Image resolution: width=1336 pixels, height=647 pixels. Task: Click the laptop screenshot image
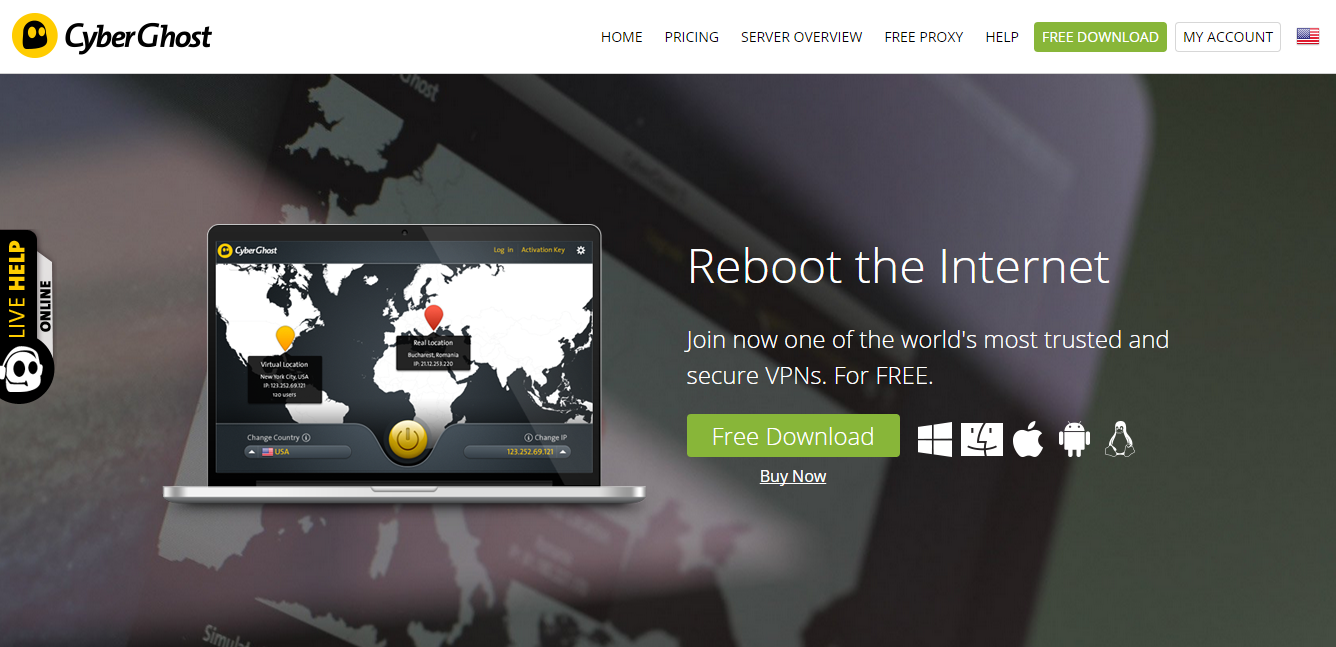coord(404,364)
